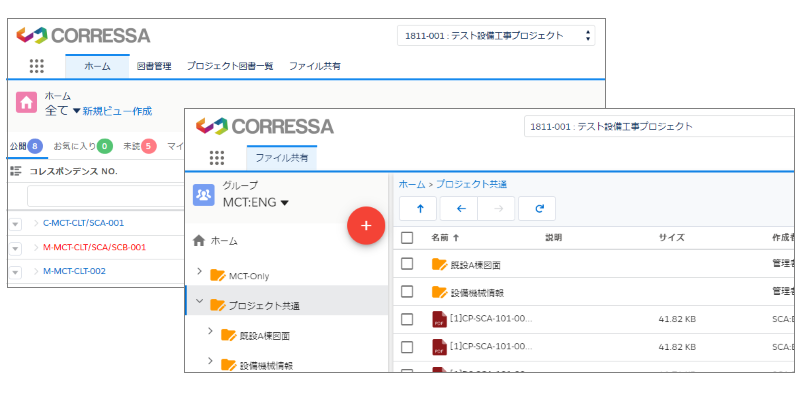Open the 全て view dropdown arrow
The image size is (800, 400).
(x=77, y=111)
